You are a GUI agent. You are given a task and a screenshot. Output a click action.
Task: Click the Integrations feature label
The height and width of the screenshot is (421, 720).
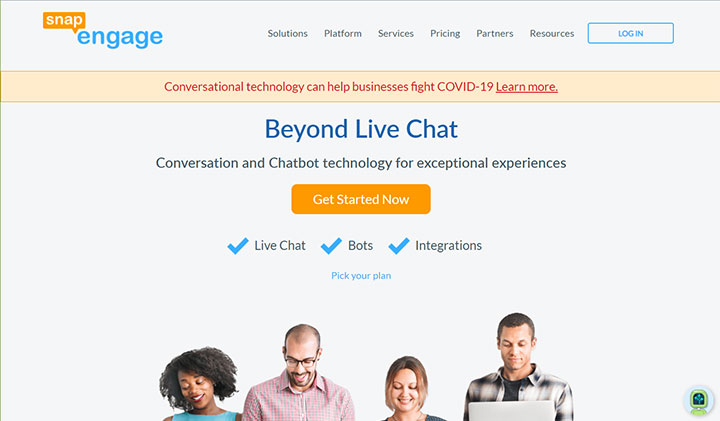click(x=448, y=246)
